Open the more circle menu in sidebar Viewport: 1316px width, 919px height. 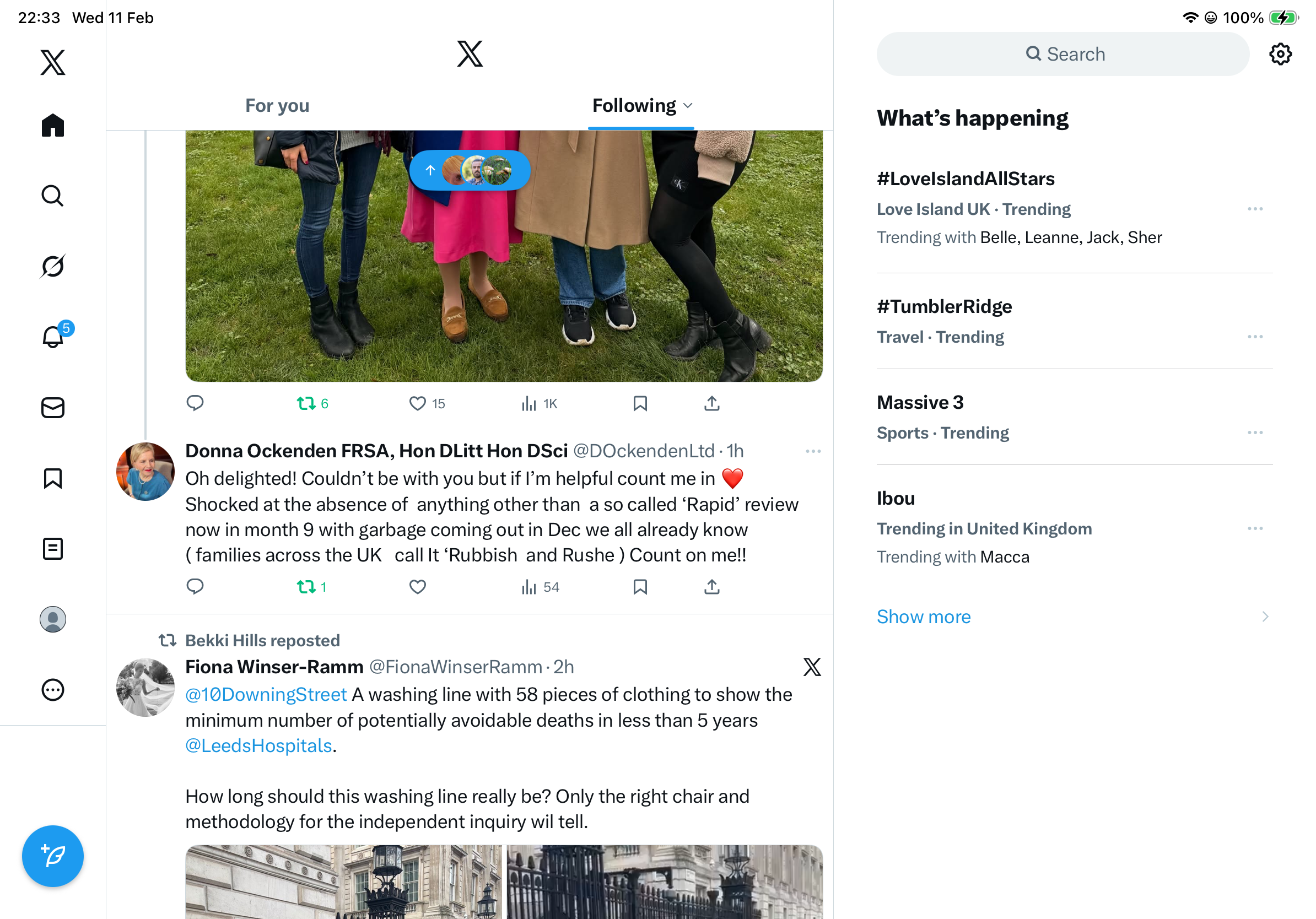53,690
